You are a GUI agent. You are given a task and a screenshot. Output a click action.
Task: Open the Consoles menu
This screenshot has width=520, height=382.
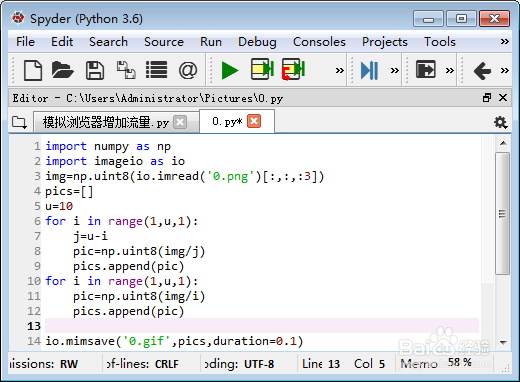319,42
